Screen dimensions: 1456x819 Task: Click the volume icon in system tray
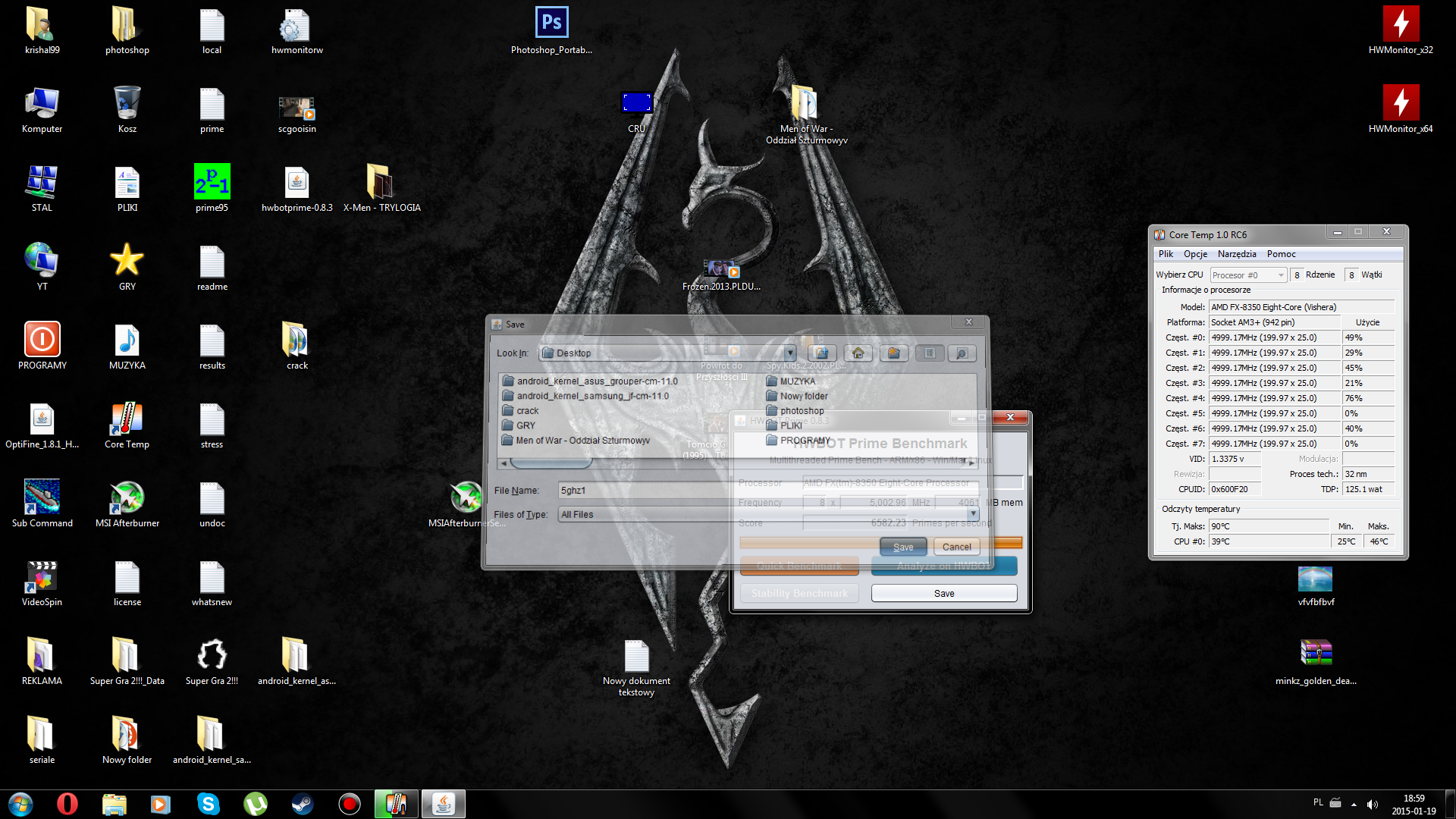[x=1372, y=804]
